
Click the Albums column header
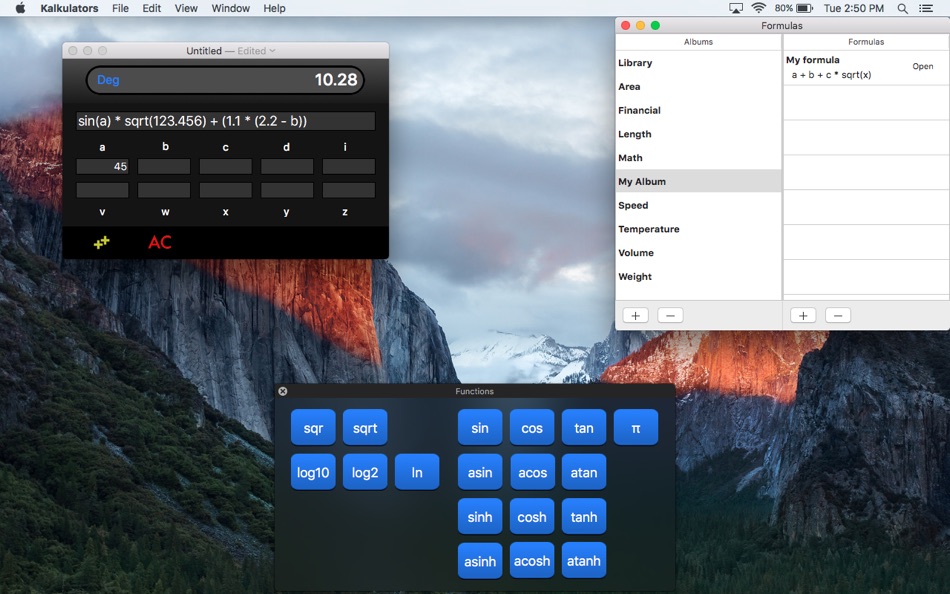(x=699, y=42)
